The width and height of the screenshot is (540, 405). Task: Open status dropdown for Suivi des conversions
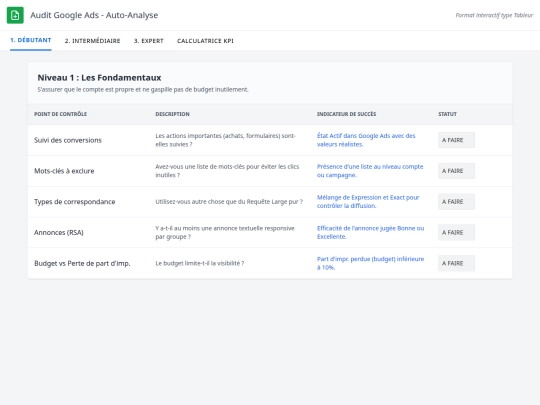pos(456,140)
